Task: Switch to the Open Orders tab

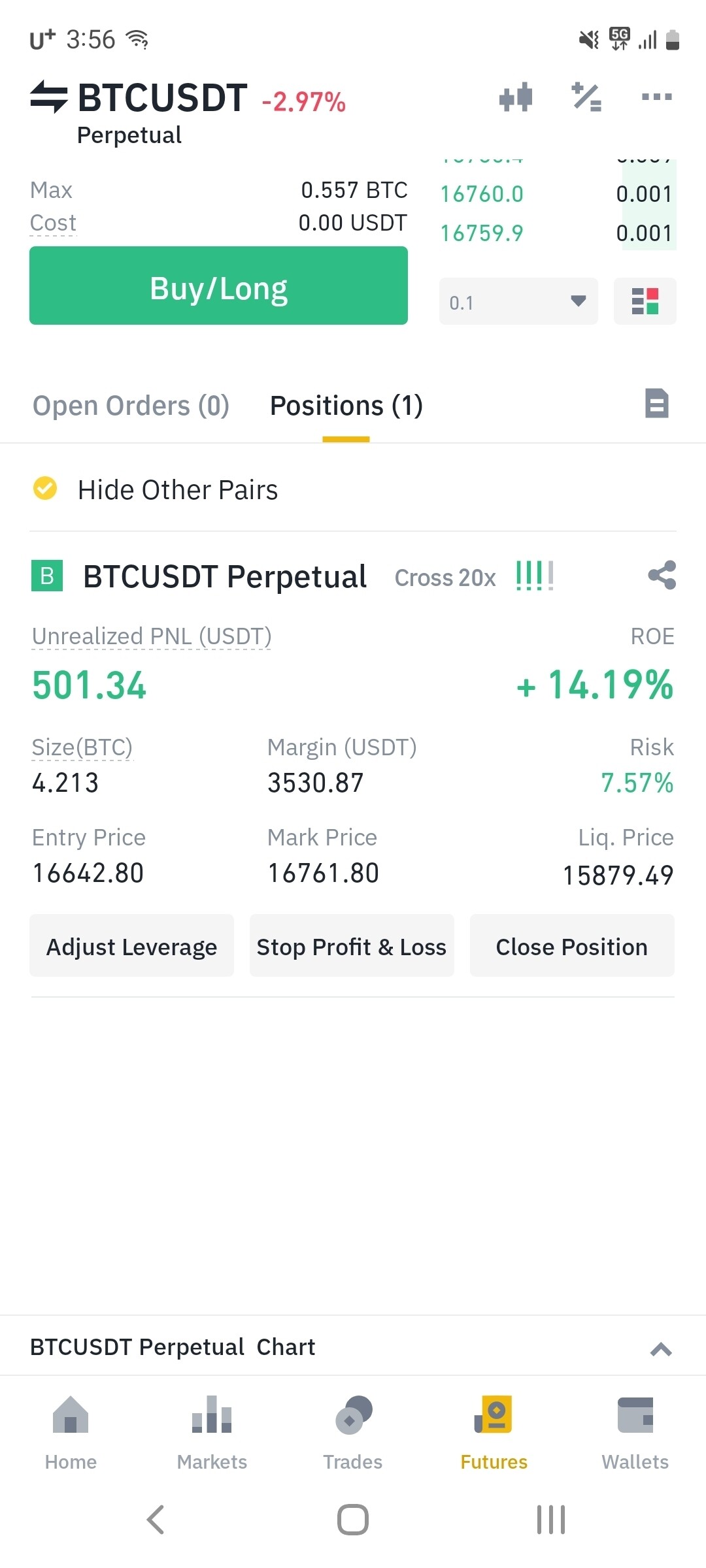Action: click(x=131, y=406)
